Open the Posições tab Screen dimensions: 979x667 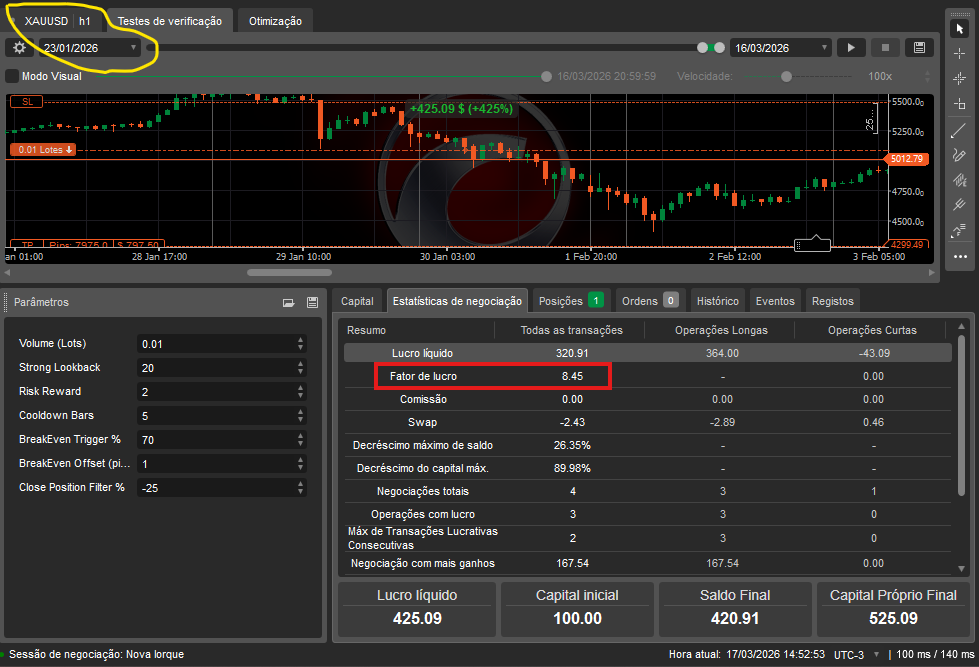click(570, 300)
